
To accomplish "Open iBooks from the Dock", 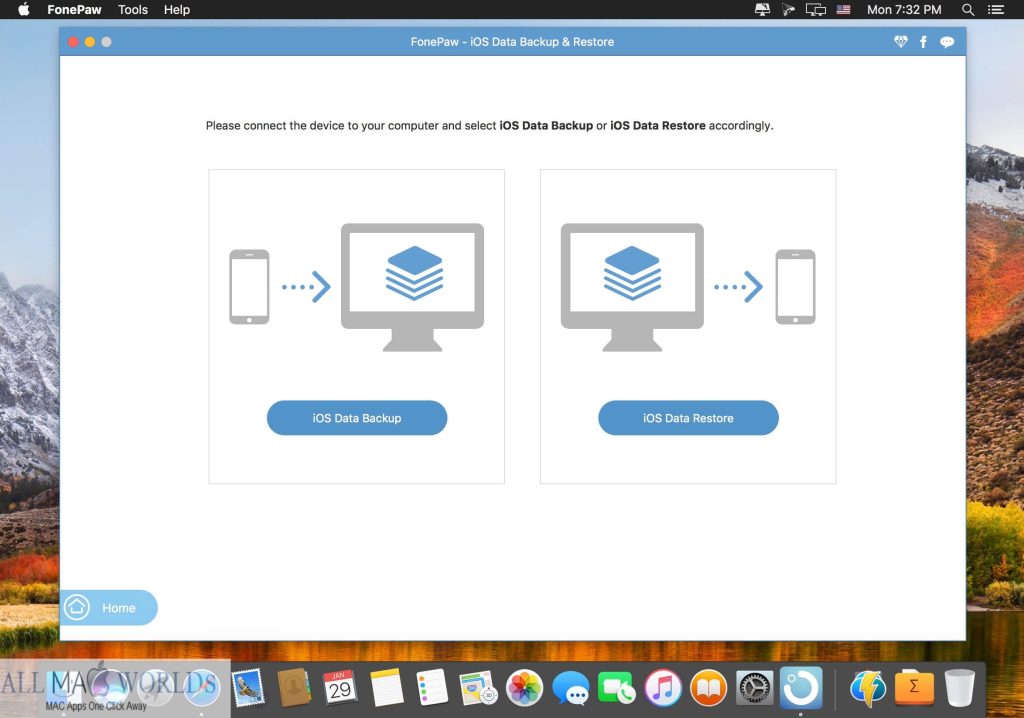I will 709,688.
